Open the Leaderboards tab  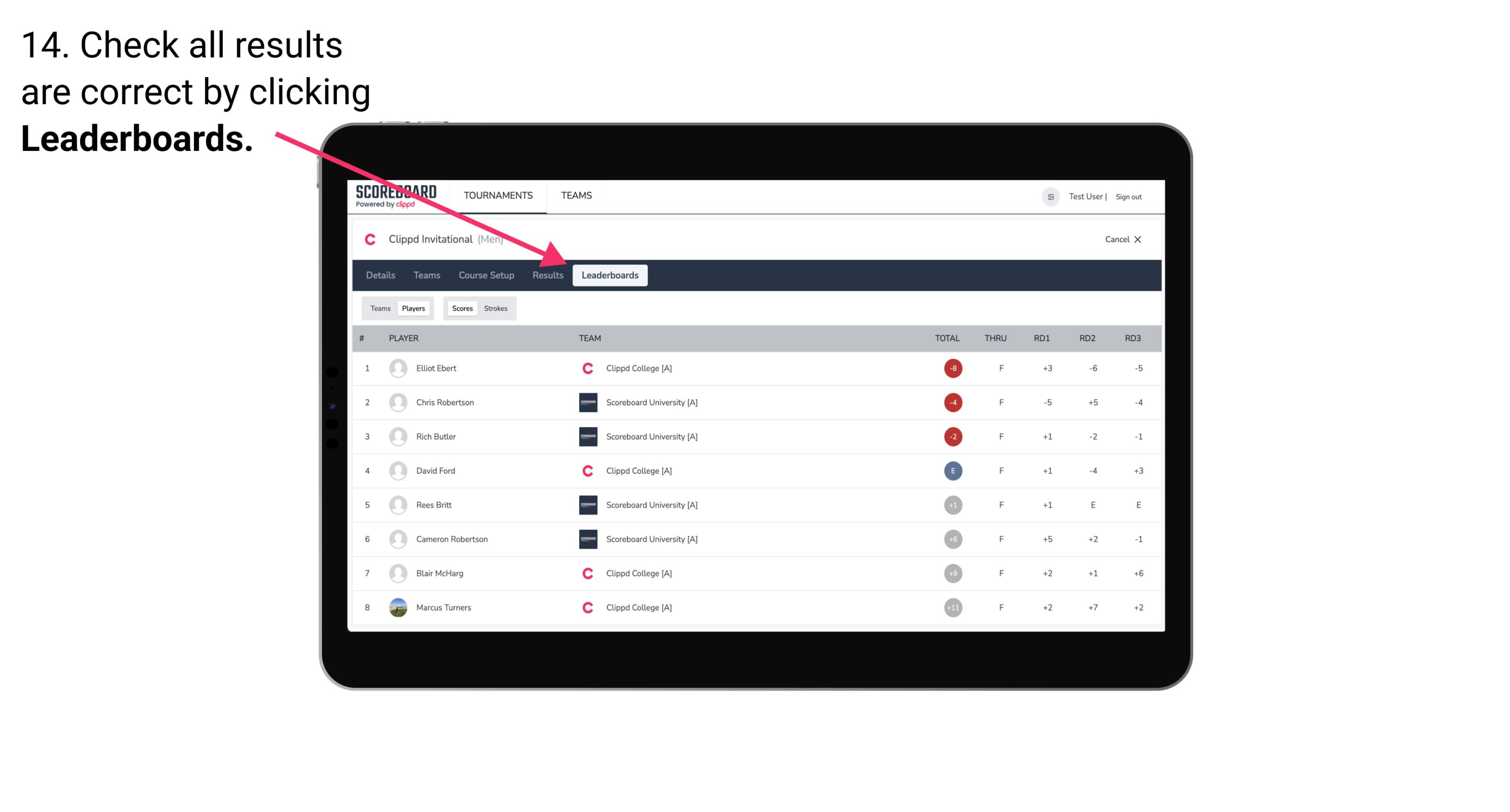pos(611,275)
